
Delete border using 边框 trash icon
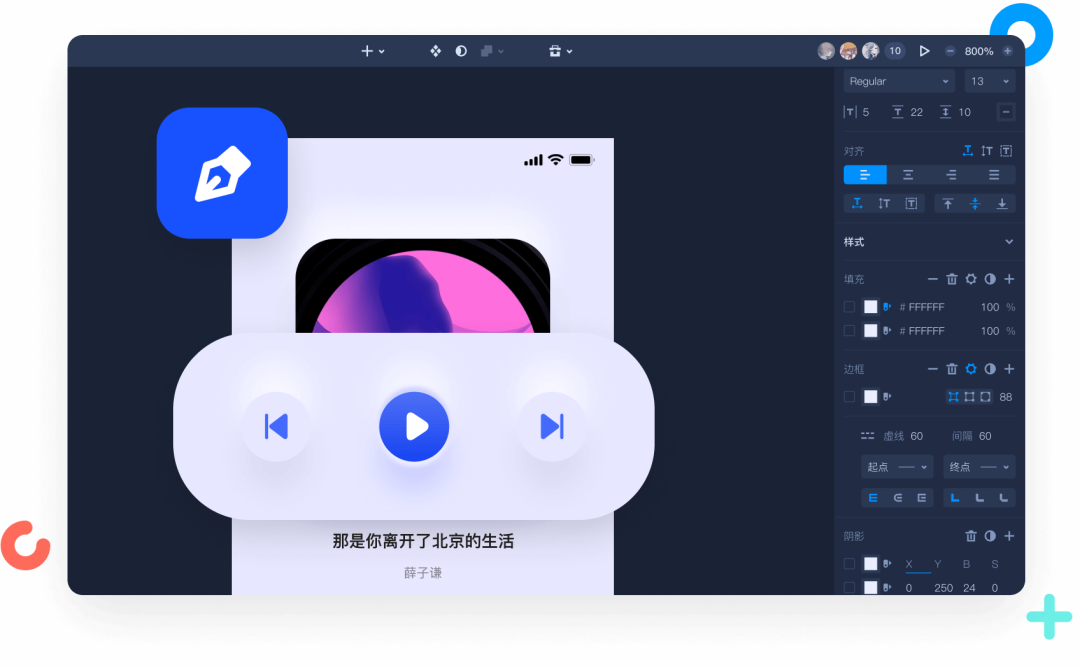click(952, 369)
